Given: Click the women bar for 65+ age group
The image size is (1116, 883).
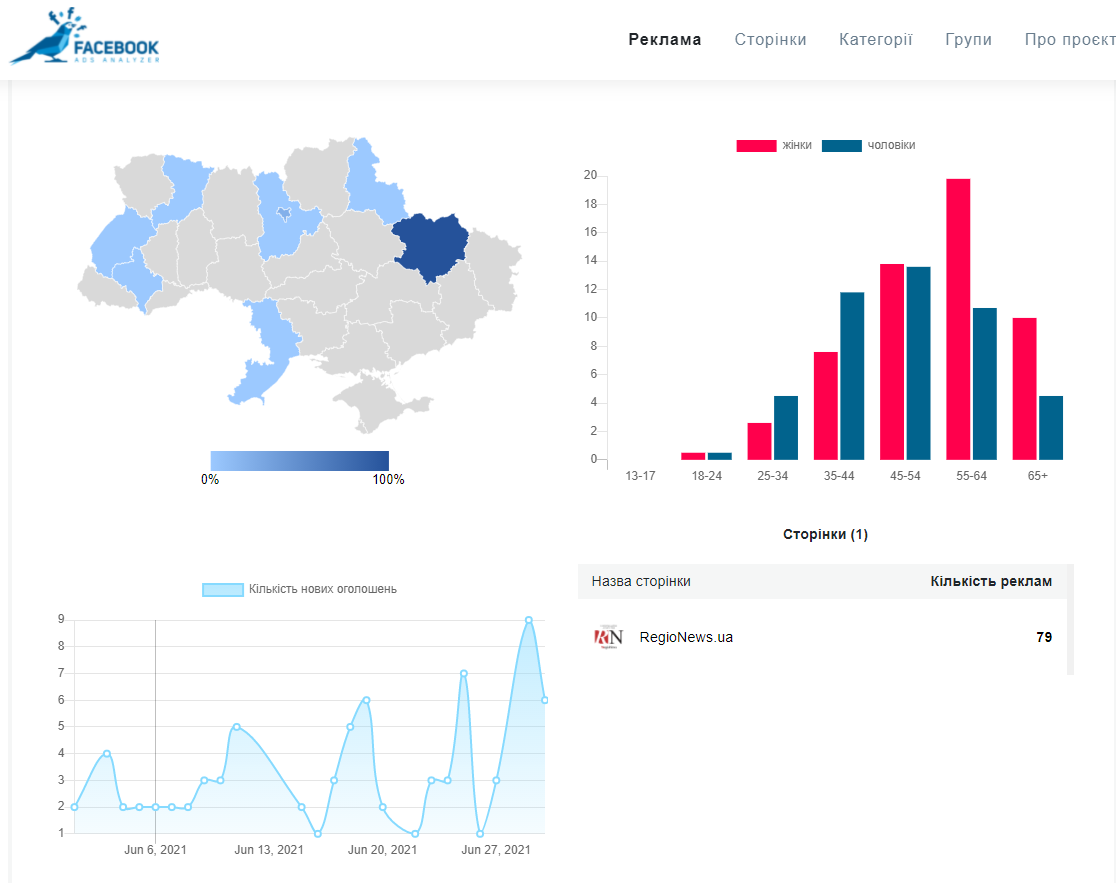Looking at the screenshot, I should [1024, 389].
